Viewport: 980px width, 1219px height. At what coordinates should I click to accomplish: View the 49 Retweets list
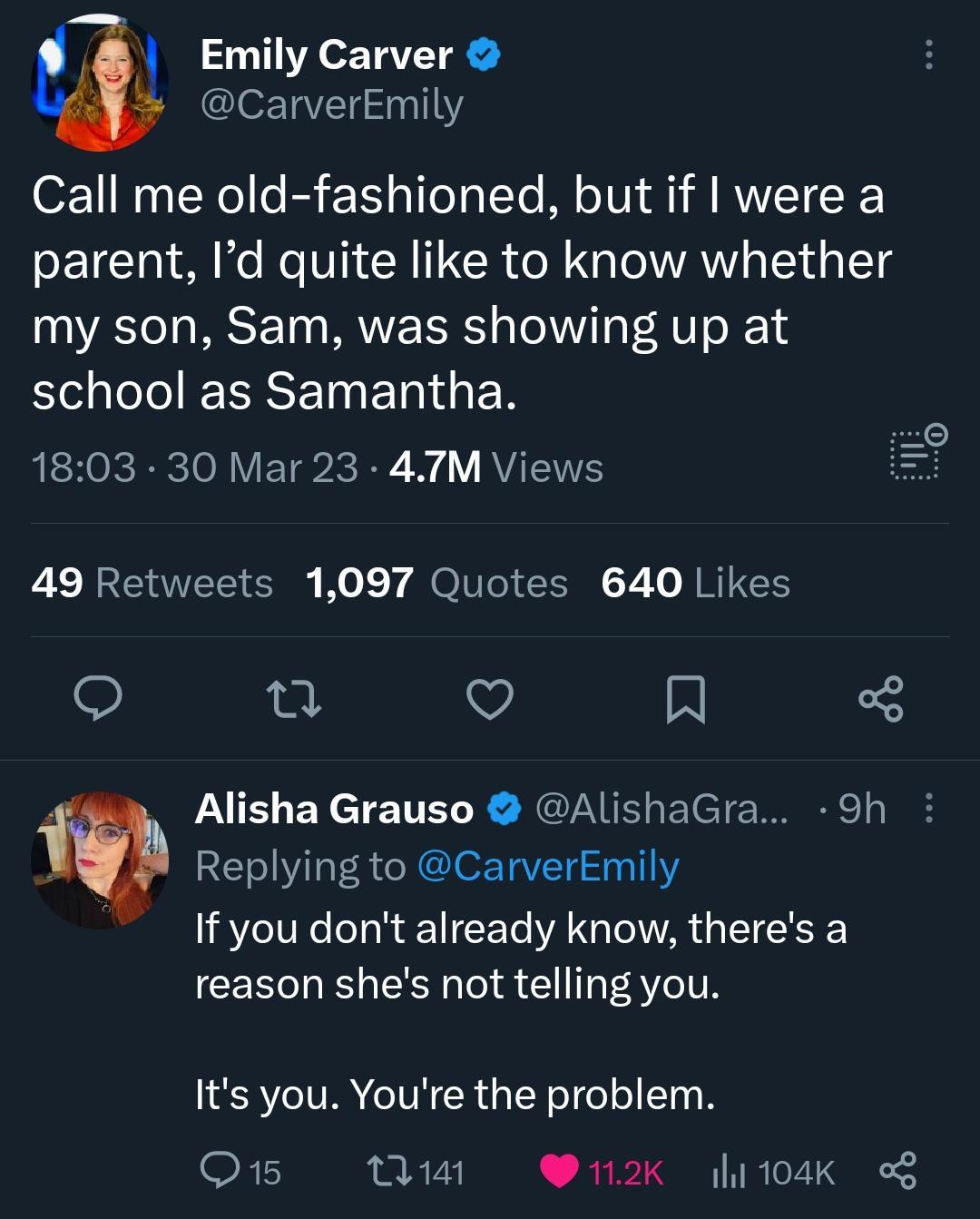pyautogui.click(x=152, y=583)
